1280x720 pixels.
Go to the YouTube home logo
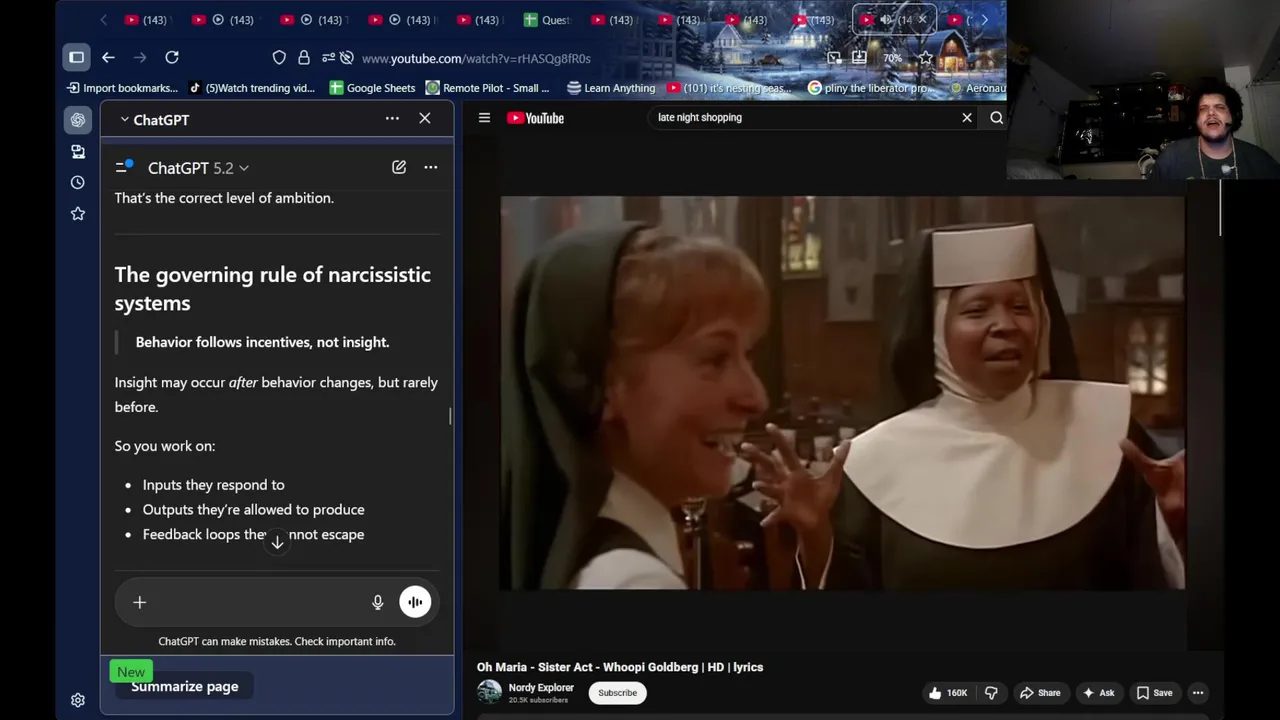click(535, 118)
